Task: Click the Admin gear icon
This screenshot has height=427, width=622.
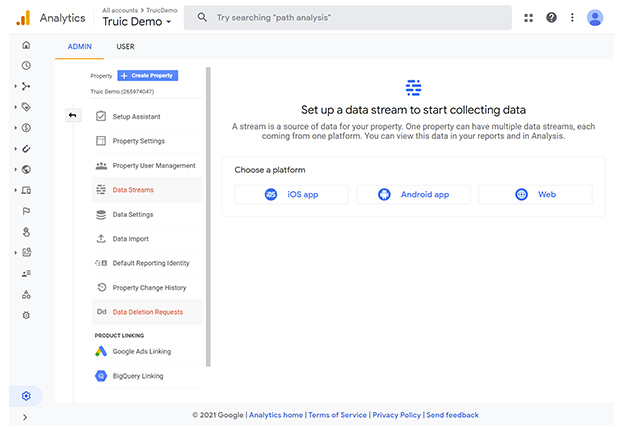Action: pos(26,396)
